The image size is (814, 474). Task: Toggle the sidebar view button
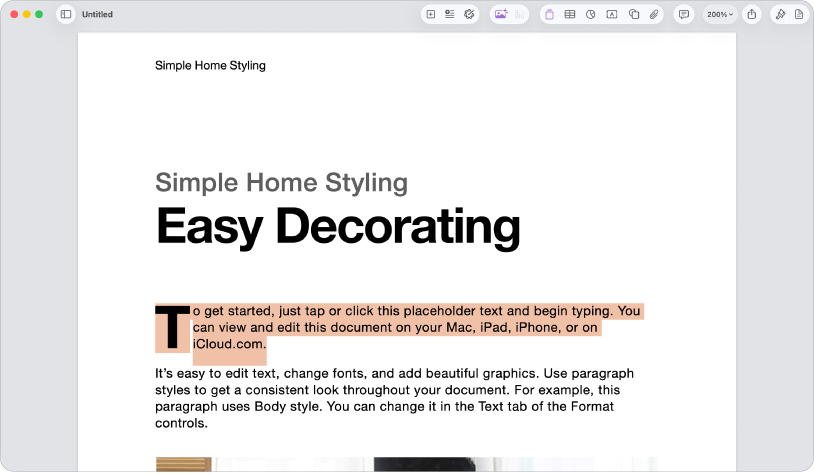click(x=66, y=15)
